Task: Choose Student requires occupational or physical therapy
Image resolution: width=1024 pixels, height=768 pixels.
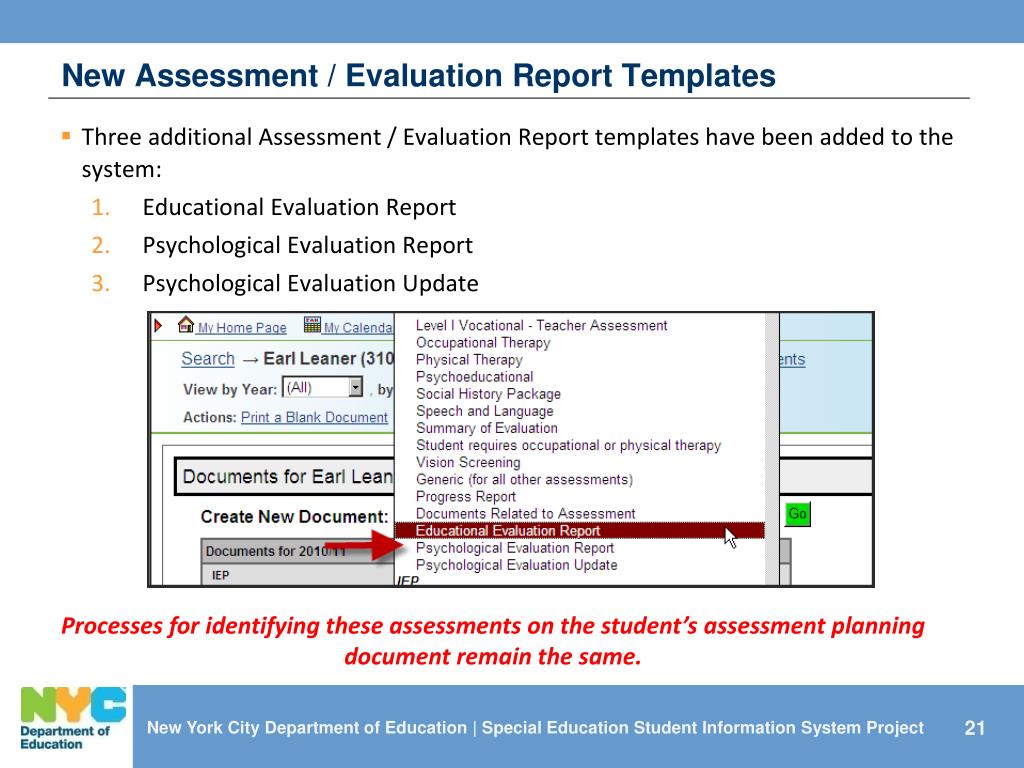Action: pos(568,445)
